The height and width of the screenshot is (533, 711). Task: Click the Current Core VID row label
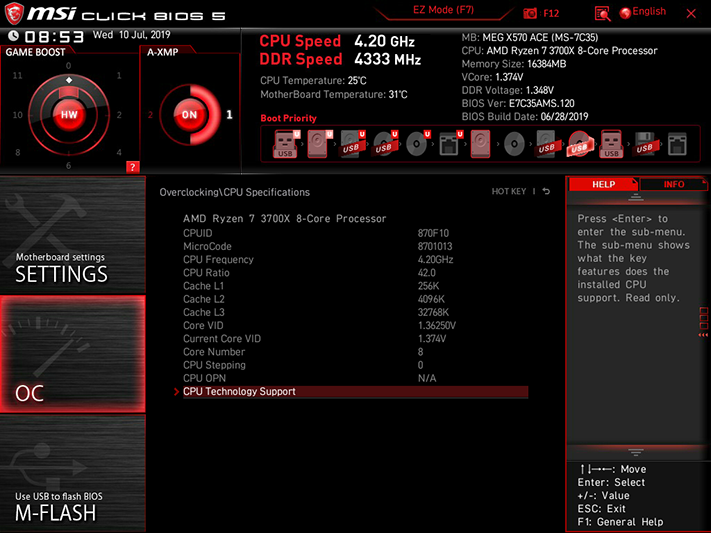click(x=222, y=338)
